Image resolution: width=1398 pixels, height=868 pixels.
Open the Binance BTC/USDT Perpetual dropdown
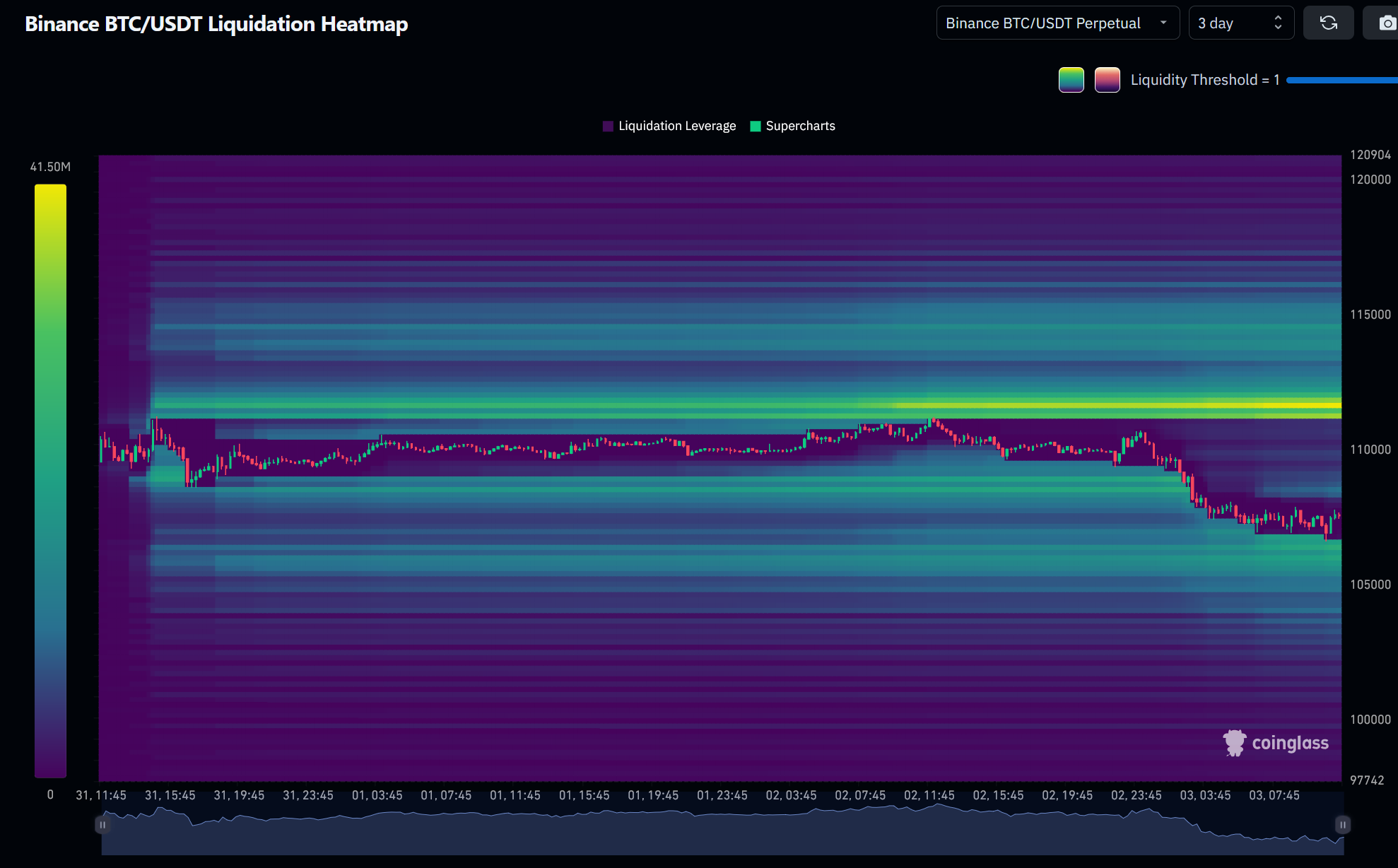1043,23
